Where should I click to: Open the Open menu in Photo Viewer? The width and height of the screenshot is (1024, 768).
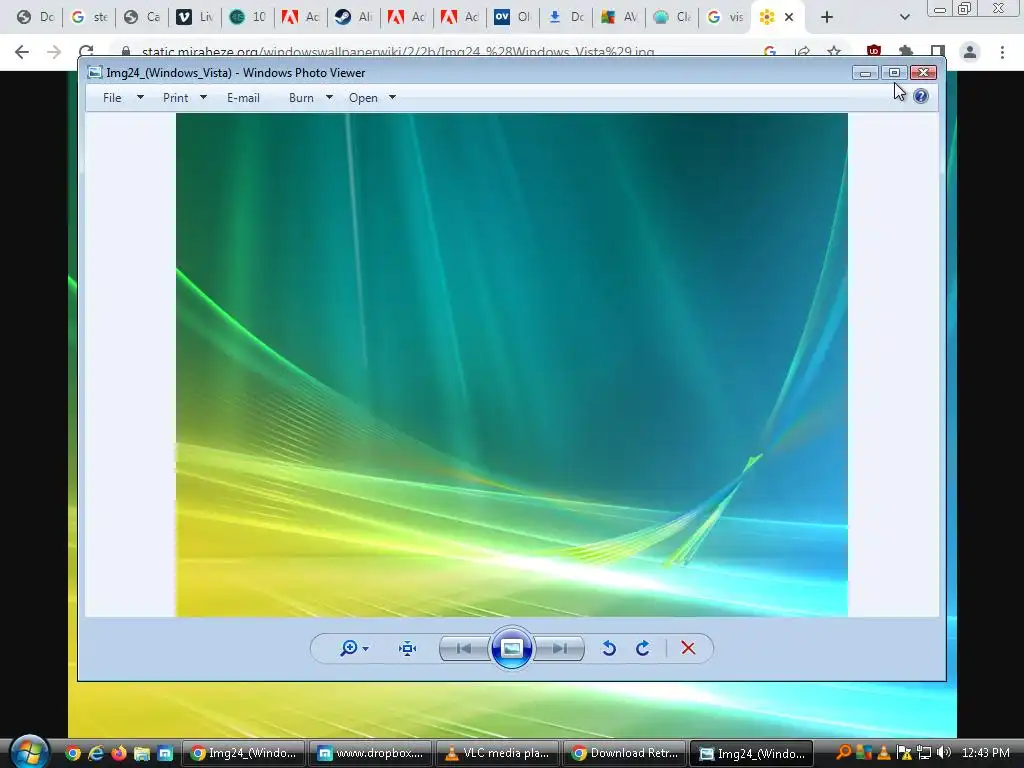click(363, 98)
